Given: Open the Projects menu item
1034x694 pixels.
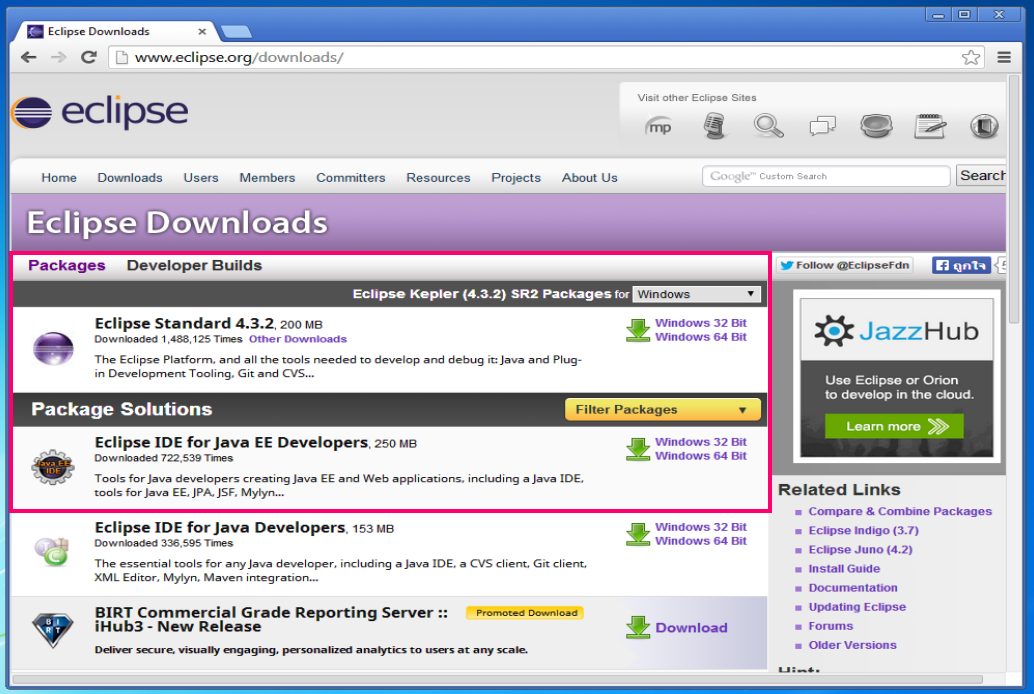Looking at the screenshot, I should click(516, 177).
